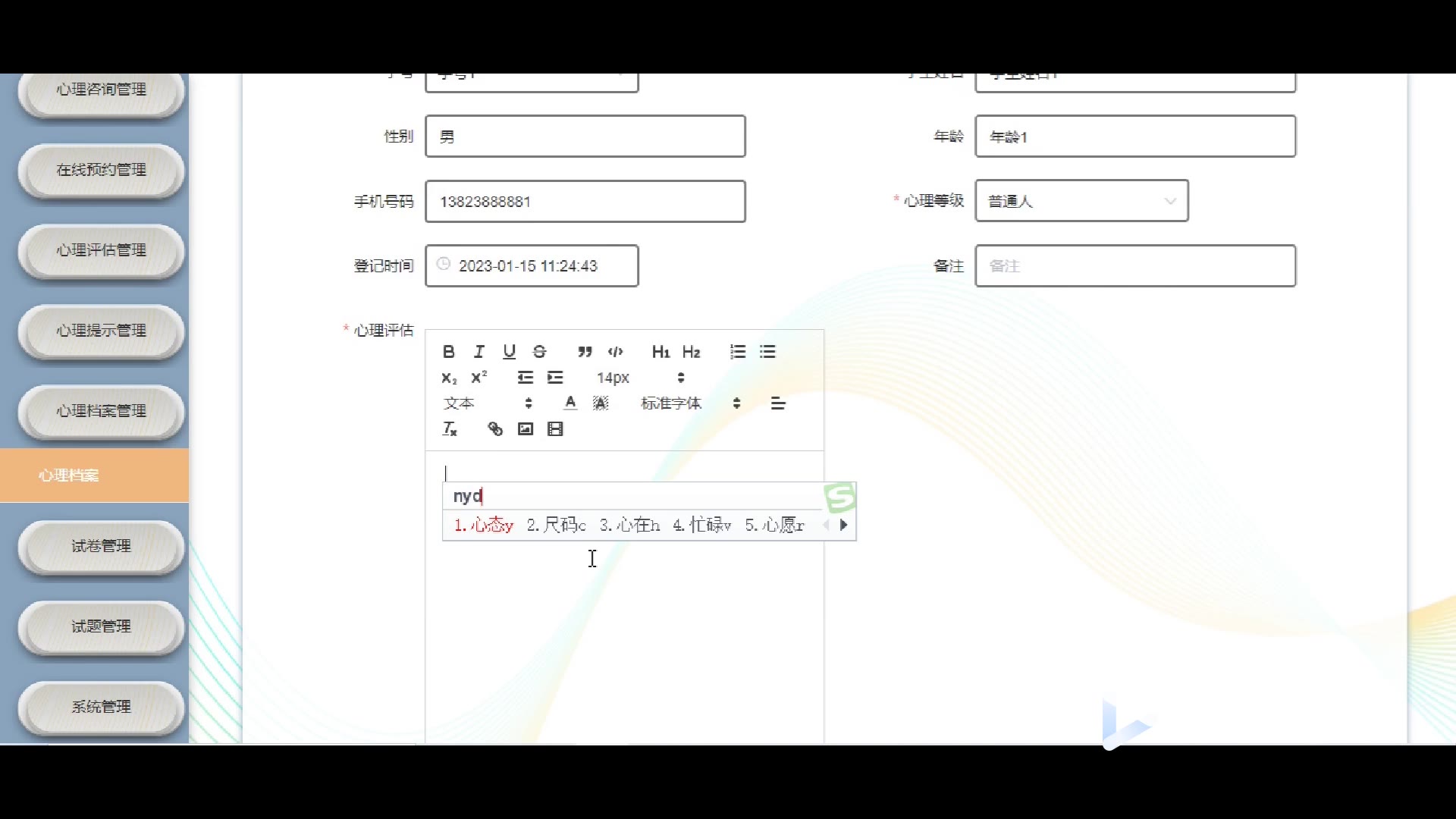Apply subscript formatting

449,378
